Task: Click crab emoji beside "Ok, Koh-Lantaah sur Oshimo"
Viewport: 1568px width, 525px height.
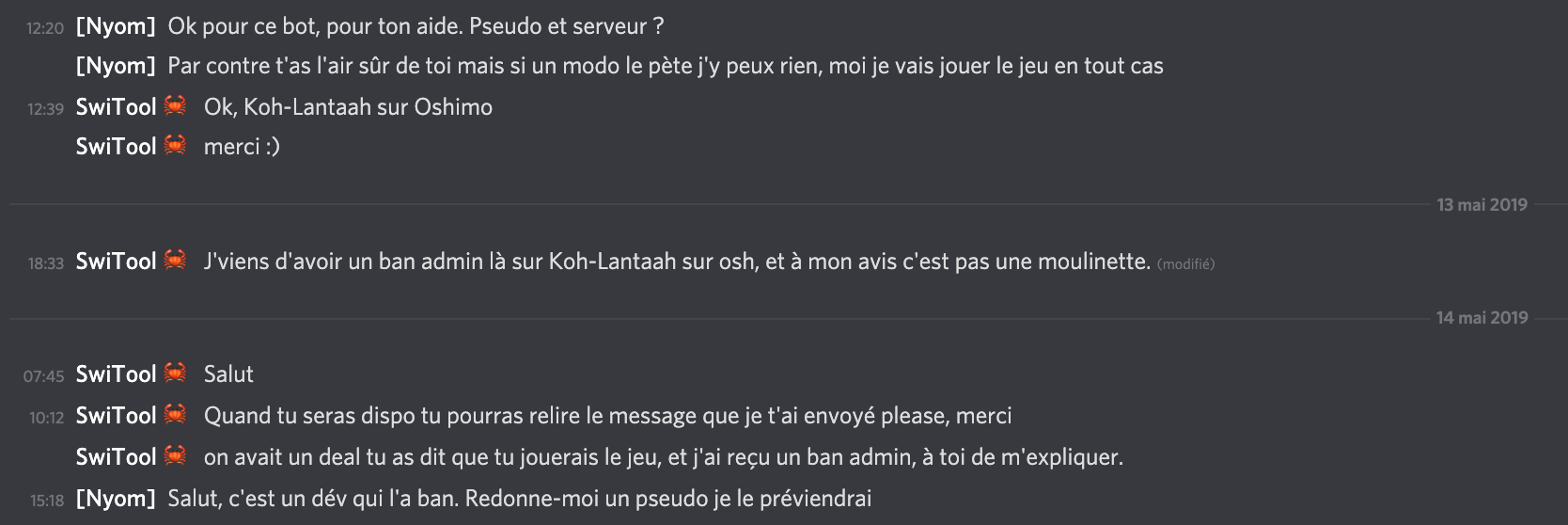Action: click(175, 105)
